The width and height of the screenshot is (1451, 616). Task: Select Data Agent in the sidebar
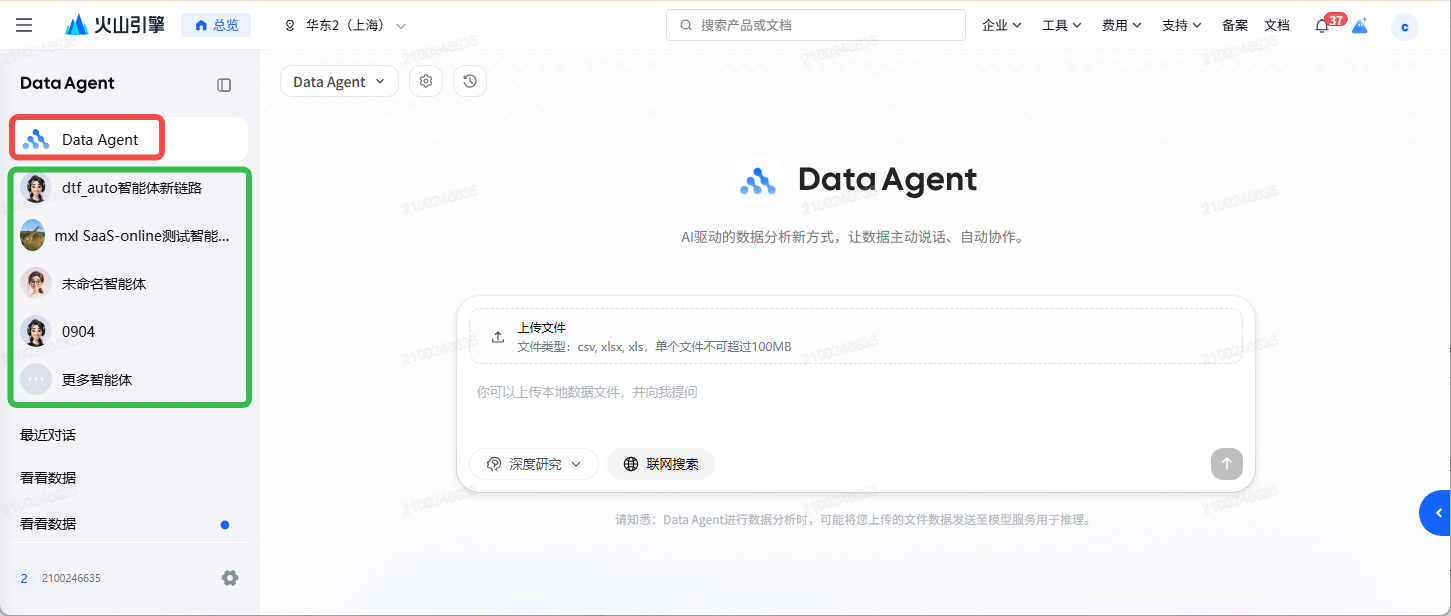129,139
